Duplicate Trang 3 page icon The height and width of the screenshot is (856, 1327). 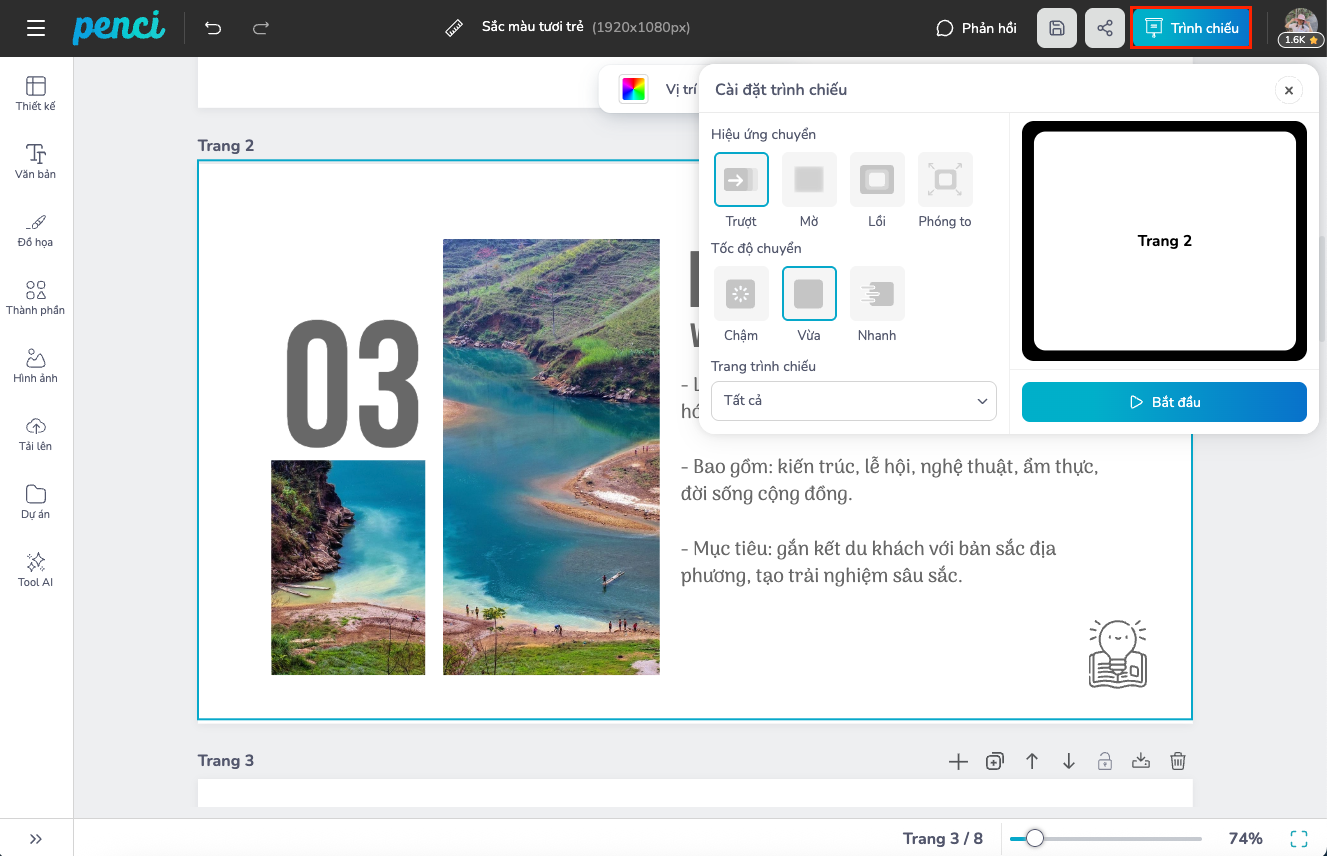tap(994, 761)
